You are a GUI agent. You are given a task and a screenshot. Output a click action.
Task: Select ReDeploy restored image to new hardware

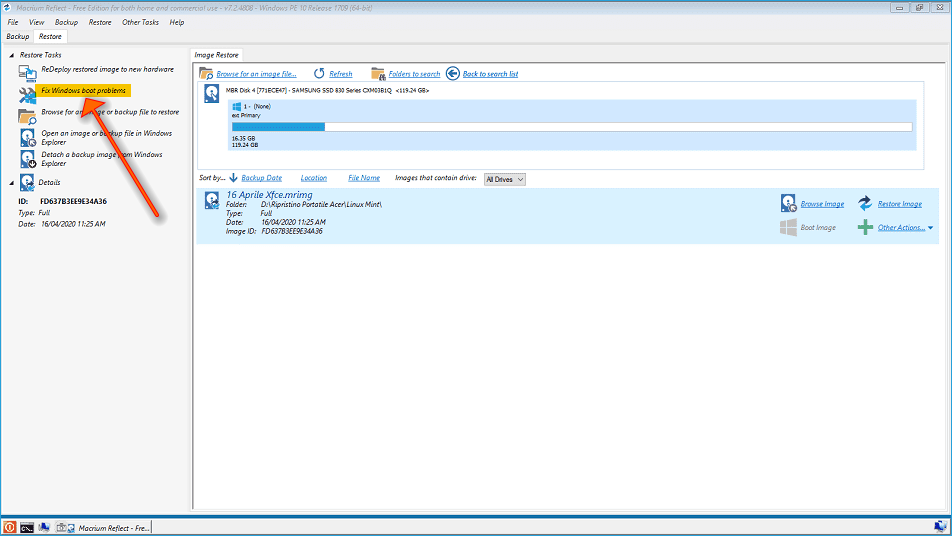pyautogui.click(x=107, y=69)
